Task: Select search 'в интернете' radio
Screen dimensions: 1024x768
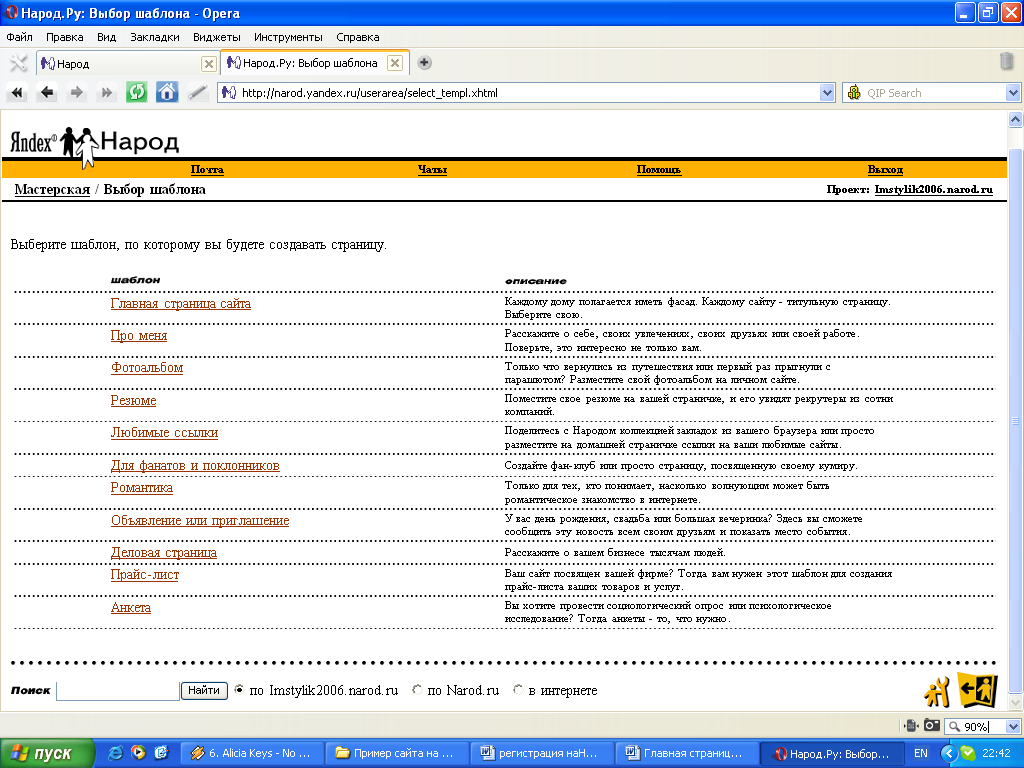Action: [x=519, y=690]
